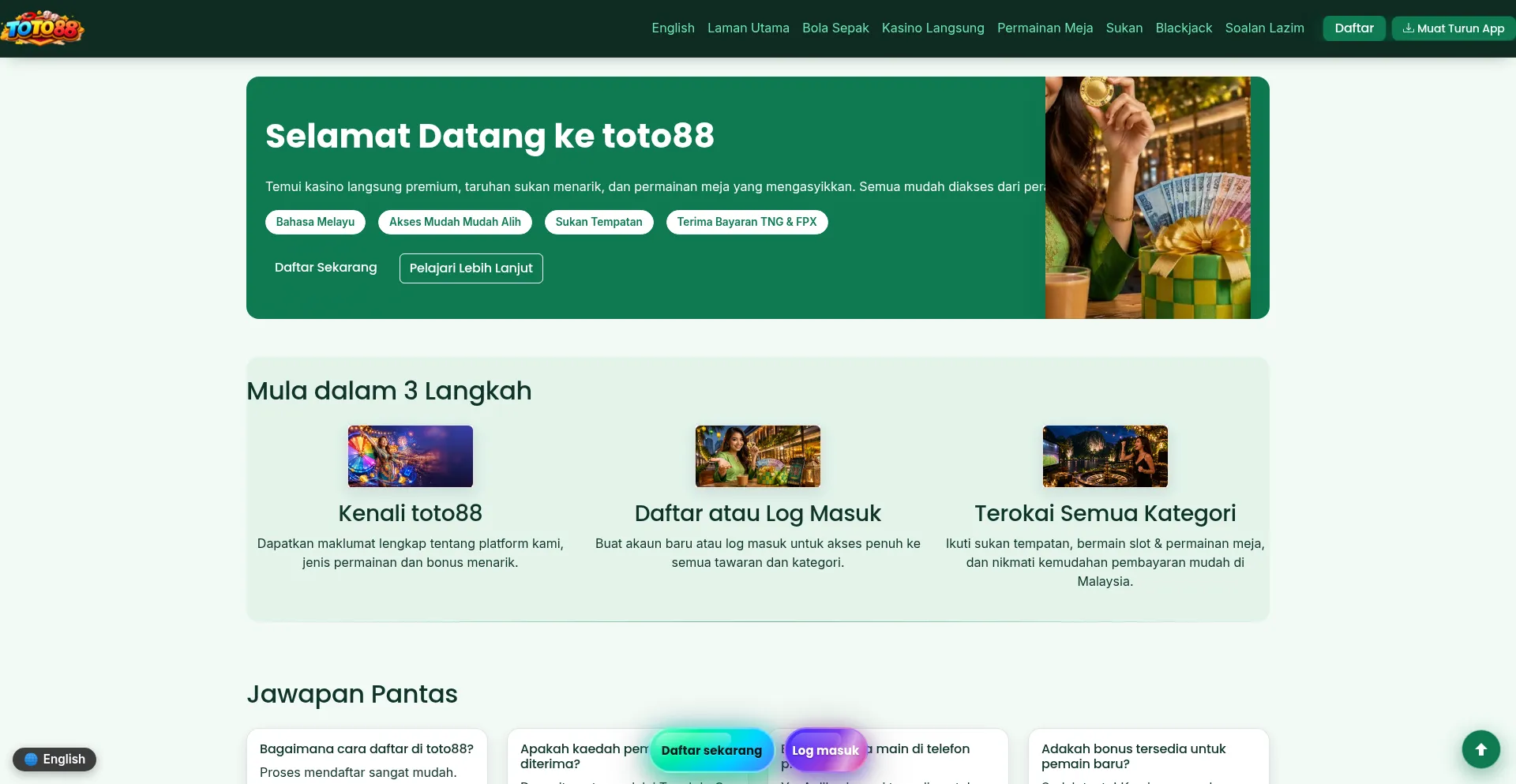Open the Terokai Semua Kategori thumbnail image

(1105, 456)
